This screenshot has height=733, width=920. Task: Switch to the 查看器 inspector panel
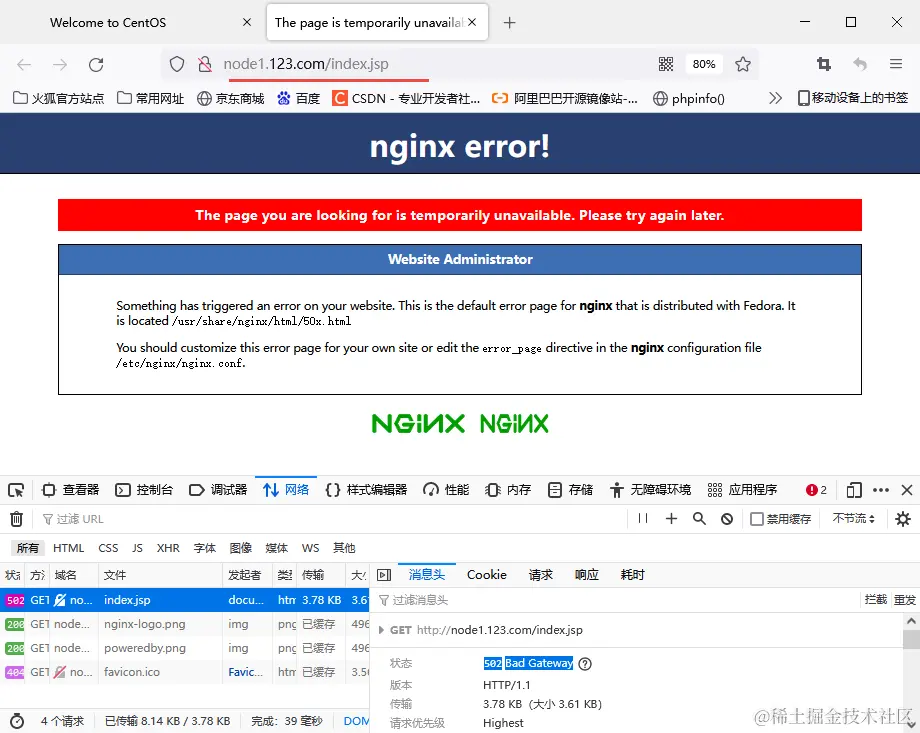tap(70, 490)
